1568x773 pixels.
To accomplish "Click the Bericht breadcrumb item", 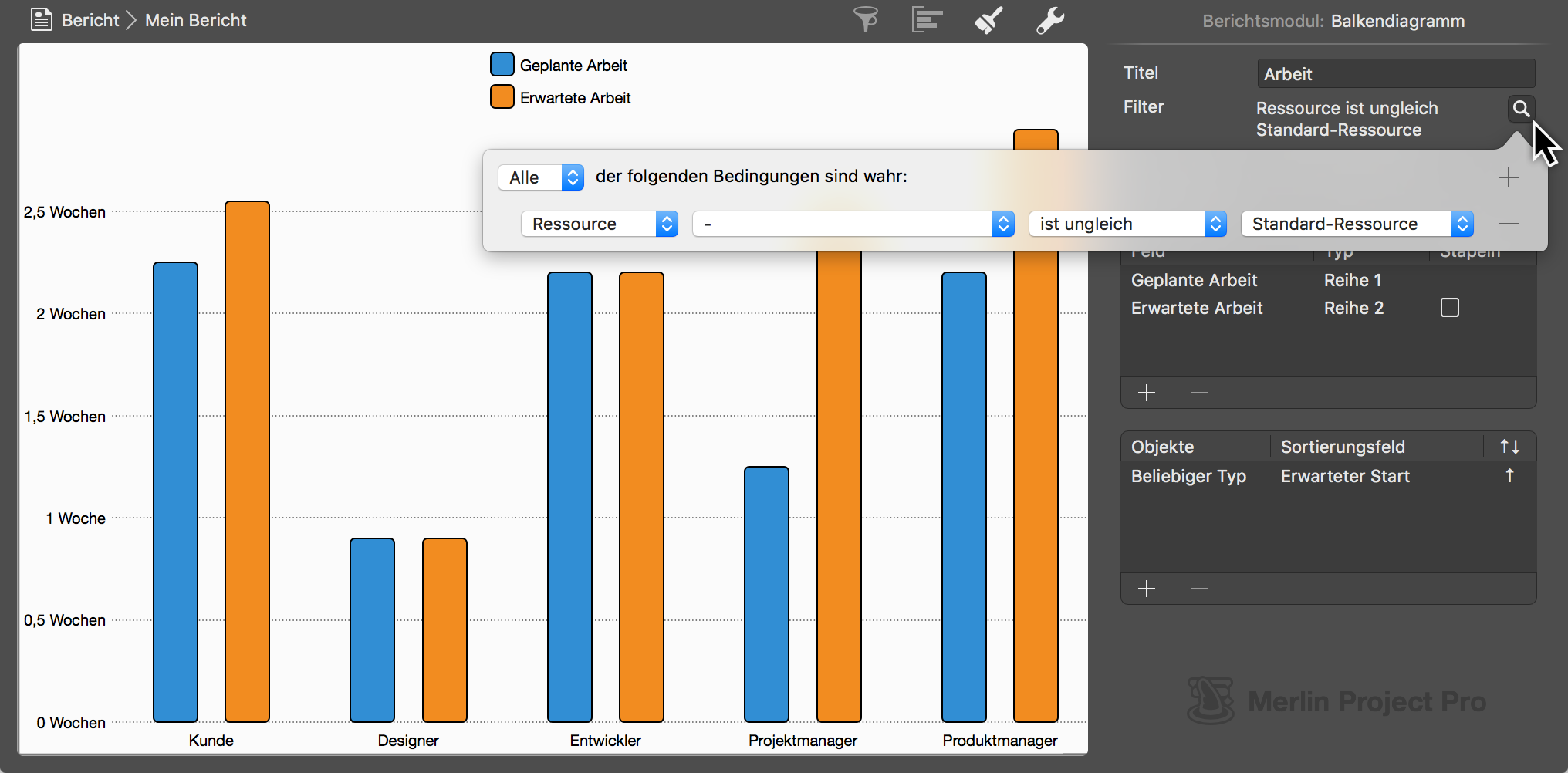I will pos(90,20).
